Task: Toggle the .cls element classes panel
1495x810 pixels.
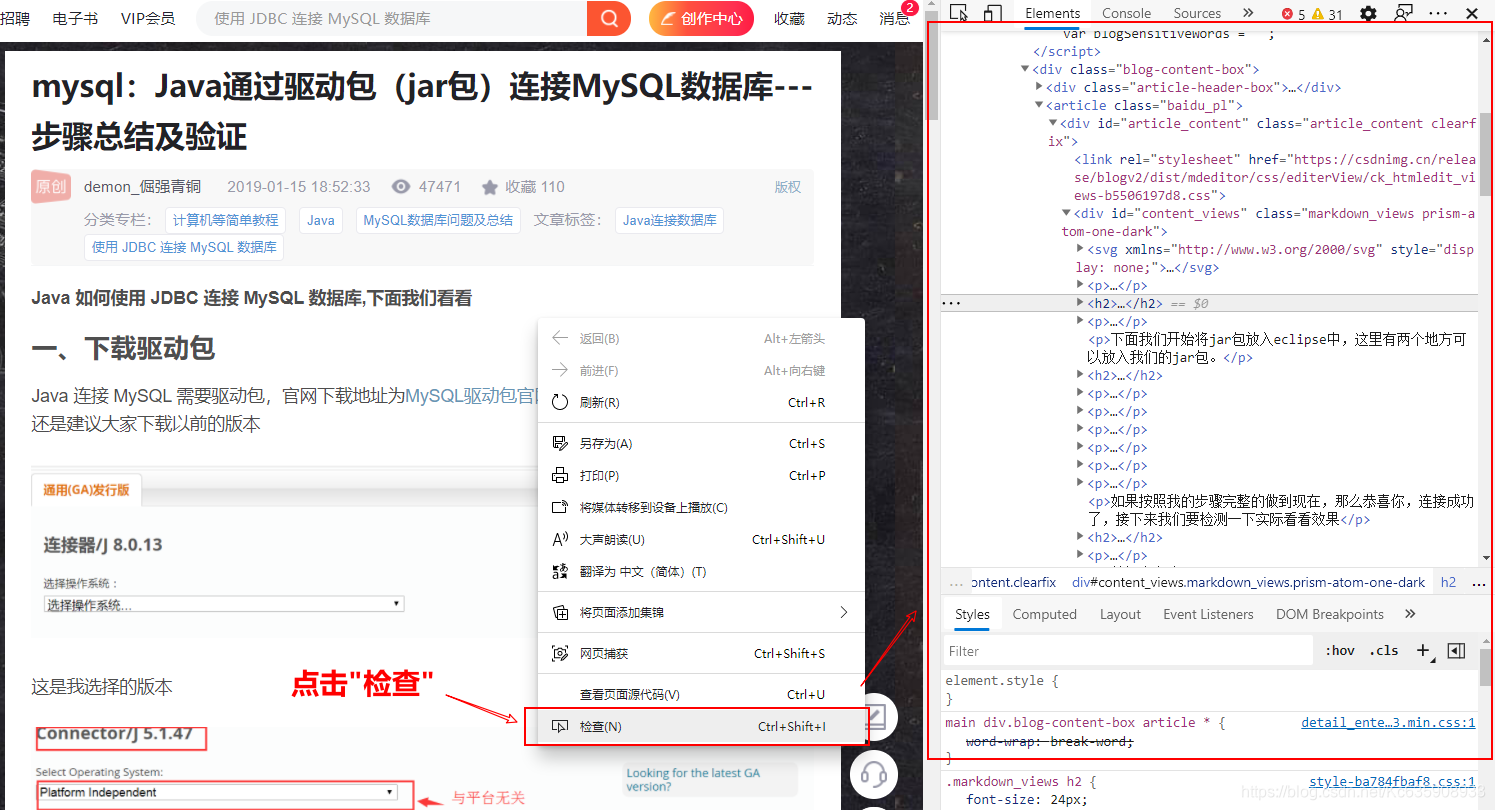Action: (x=1384, y=650)
